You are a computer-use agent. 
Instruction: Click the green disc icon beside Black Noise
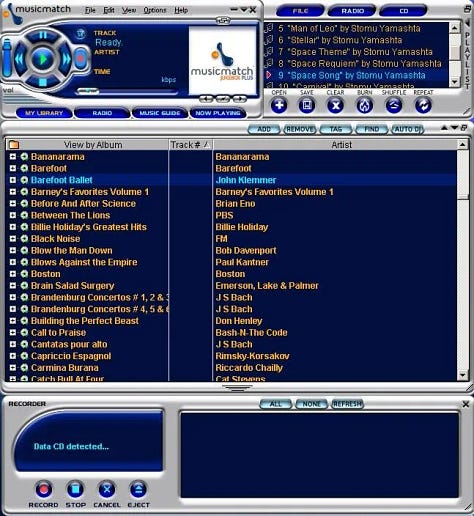click(x=24, y=239)
